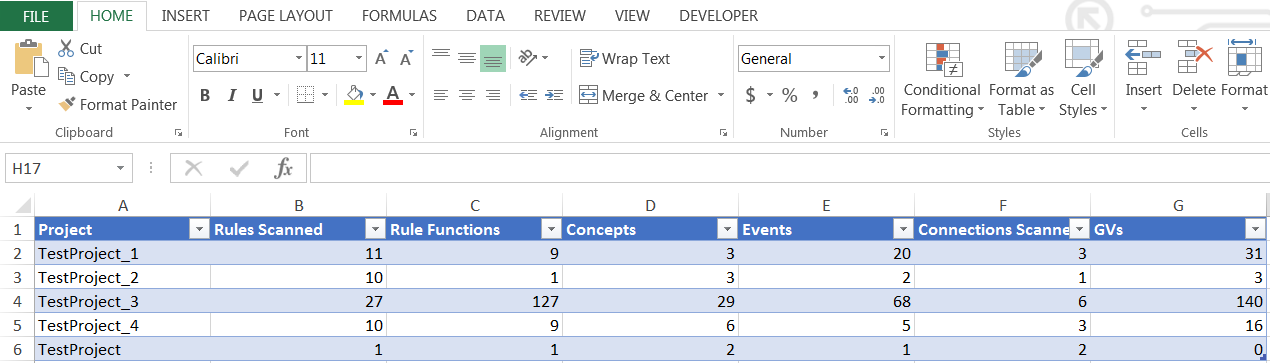Toggle Italic formatting
1270x363 pixels.
pos(231,96)
